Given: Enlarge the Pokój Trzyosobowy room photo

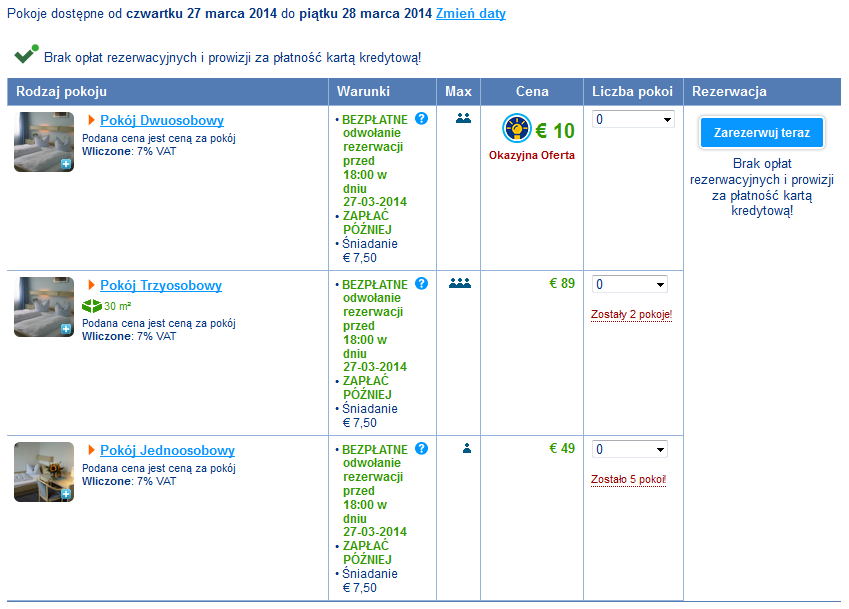Looking at the screenshot, I should pos(44,307).
